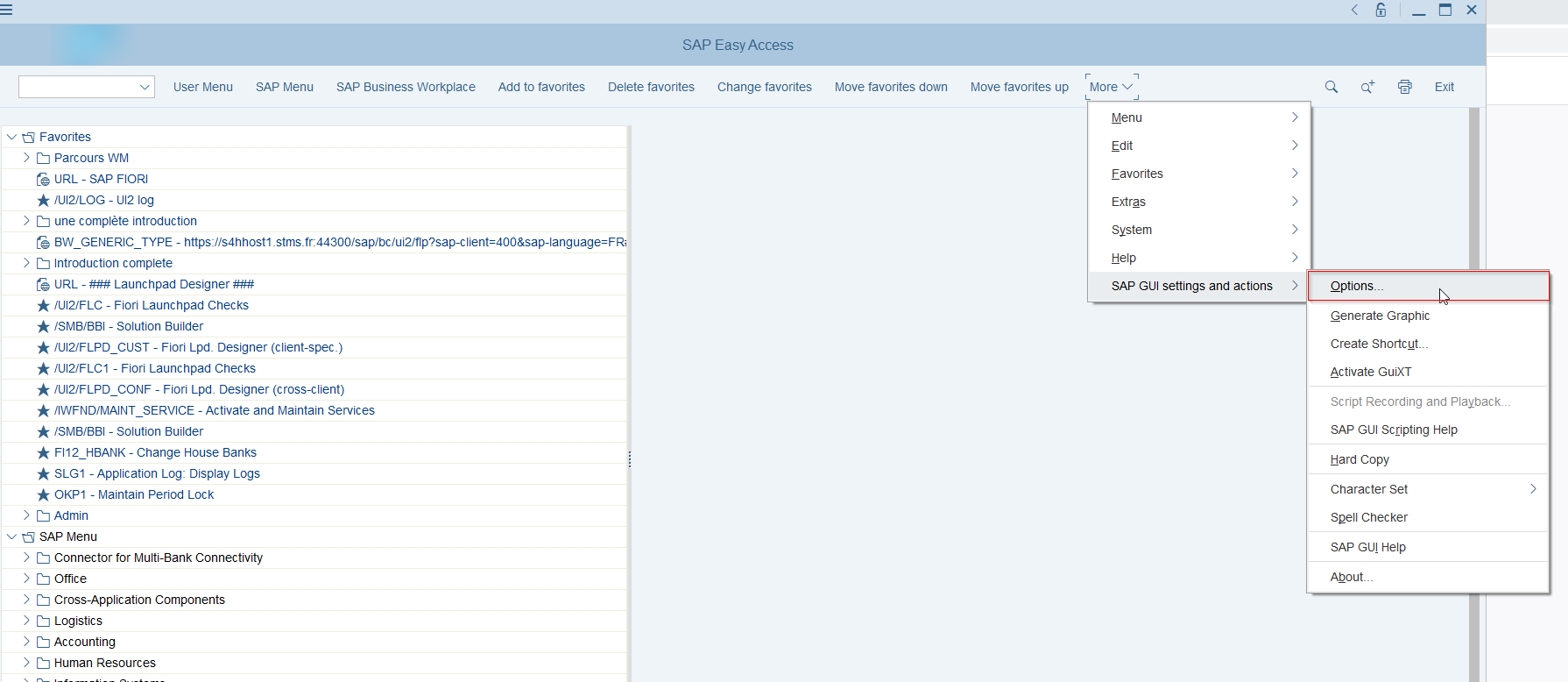Click the search magnifier icon in toolbar
Image resolution: width=1568 pixels, height=682 pixels.
(1331, 87)
